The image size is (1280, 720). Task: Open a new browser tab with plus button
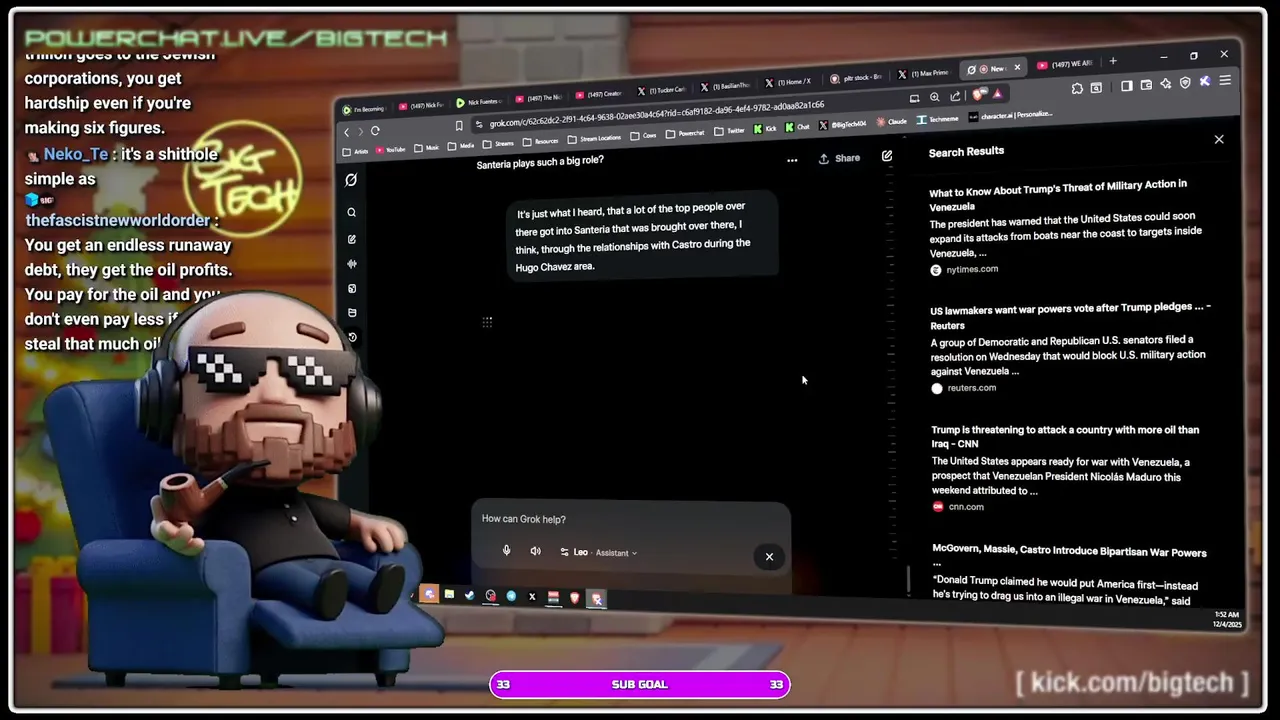tap(1112, 61)
